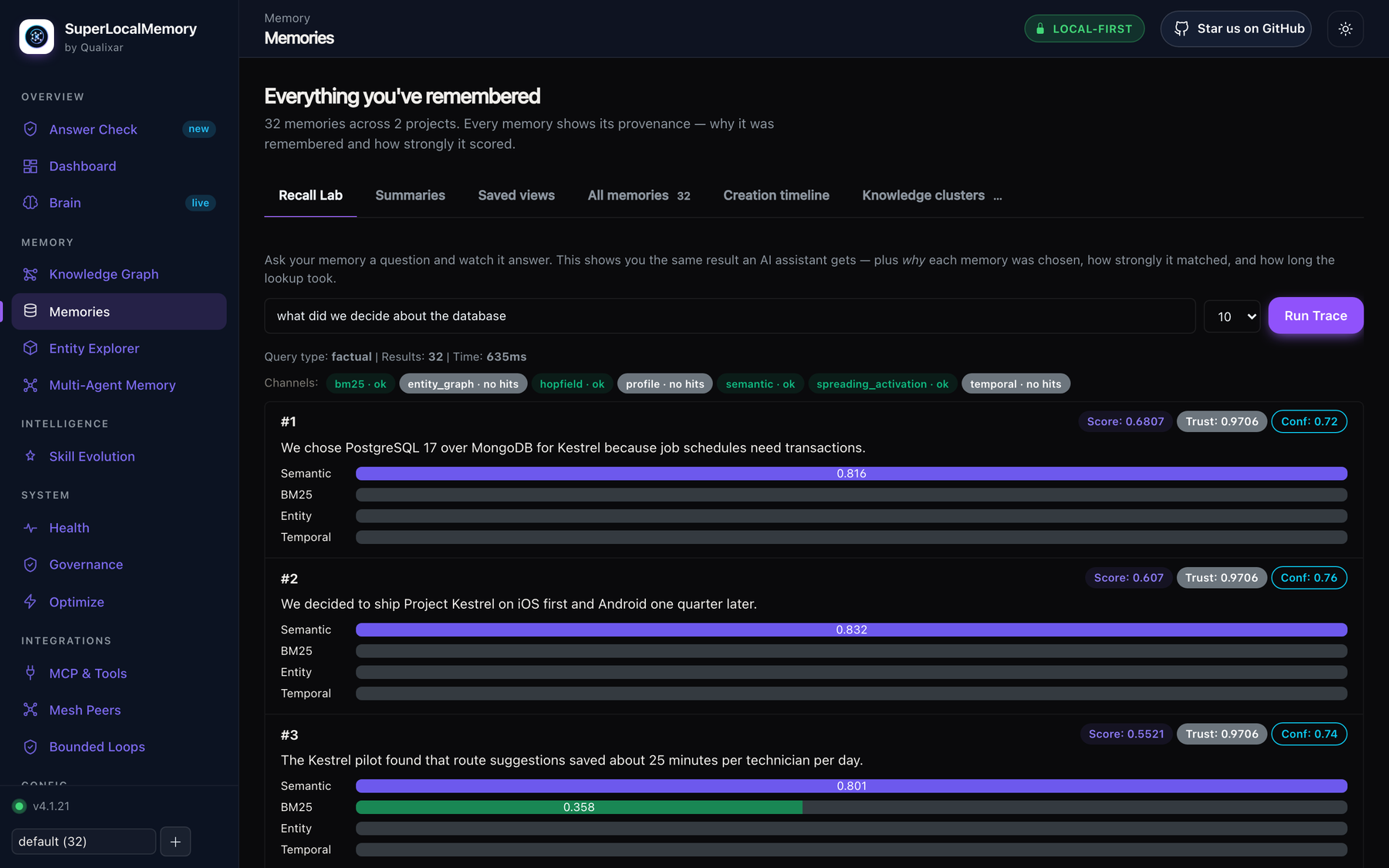This screenshot has width=1389, height=868.
Task: Click the Health pulse icon
Action: 30,528
